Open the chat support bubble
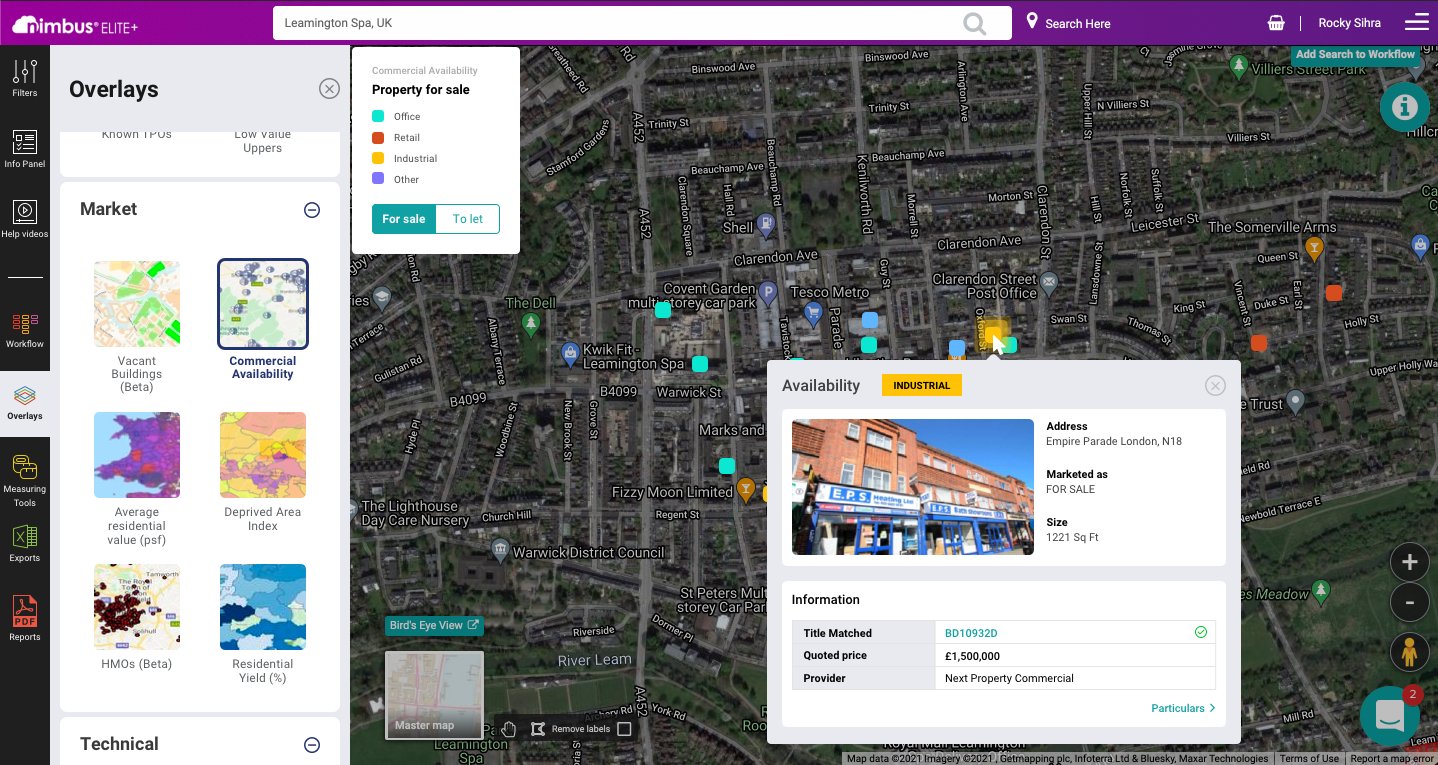This screenshot has height=765, width=1438. [x=1390, y=715]
